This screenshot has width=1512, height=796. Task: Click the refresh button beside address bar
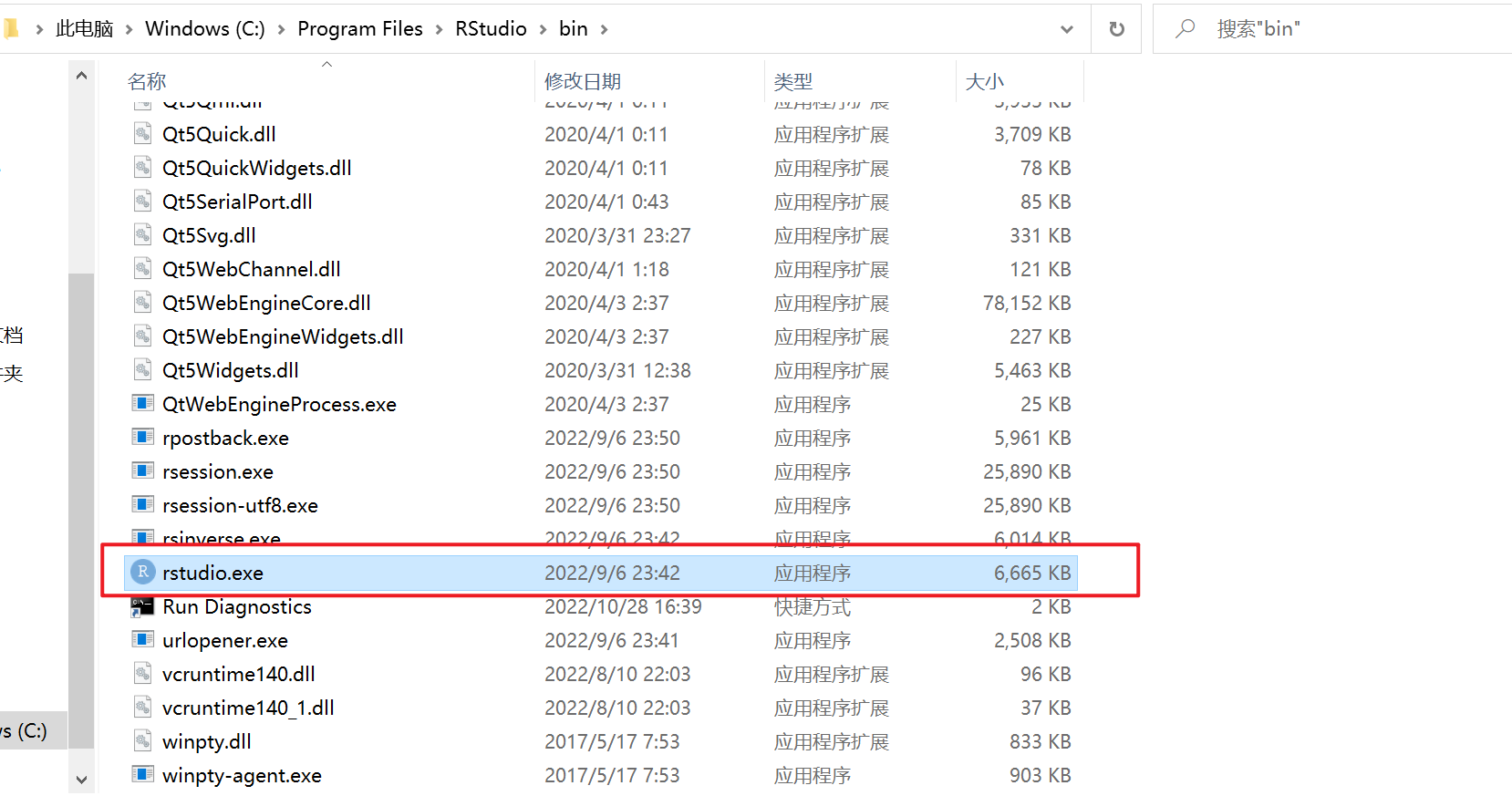(1116, 29)
